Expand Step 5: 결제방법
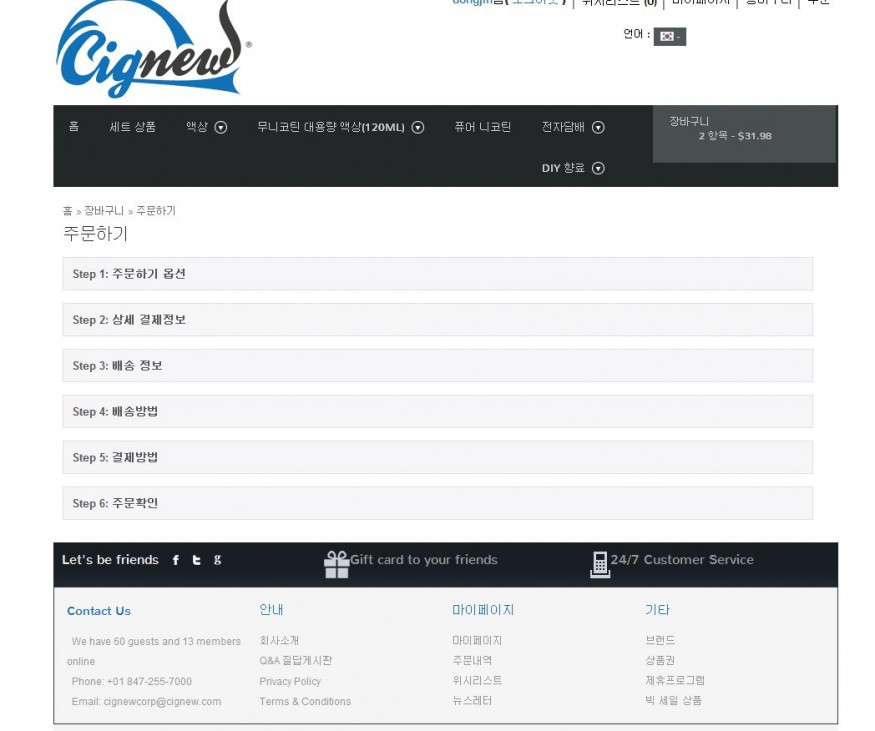This screenshot has height=731, width=875. [438, 457]
